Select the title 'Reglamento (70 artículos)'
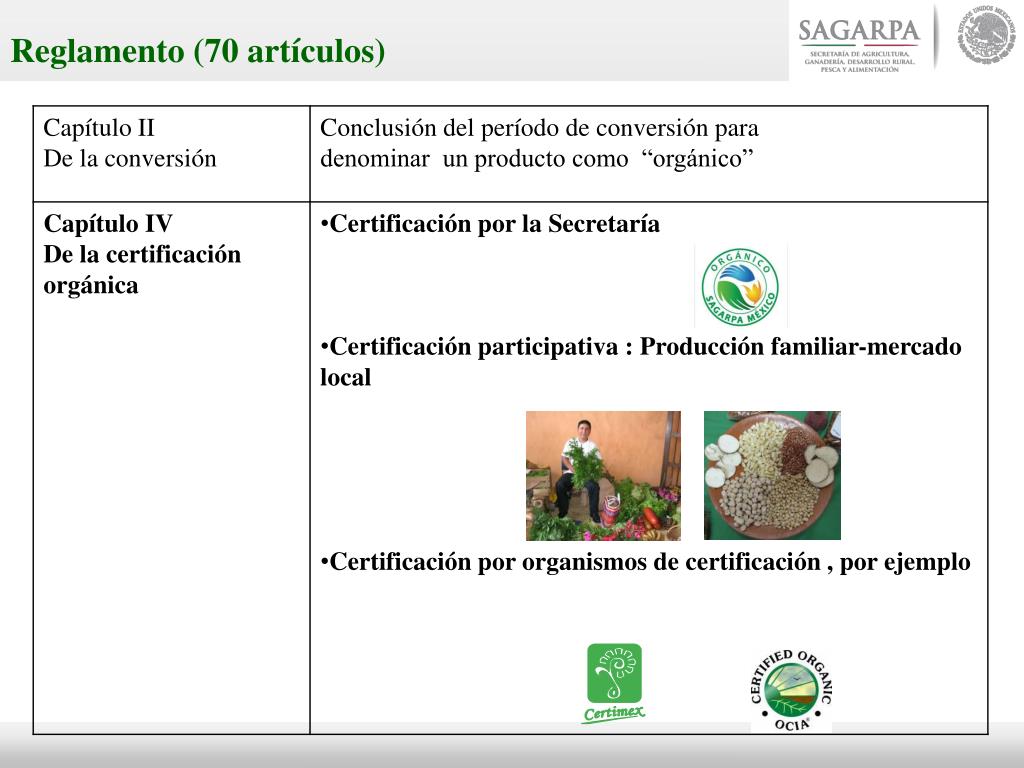The width and height of the screenshot is (1024, 768). (x=198, y=52)
